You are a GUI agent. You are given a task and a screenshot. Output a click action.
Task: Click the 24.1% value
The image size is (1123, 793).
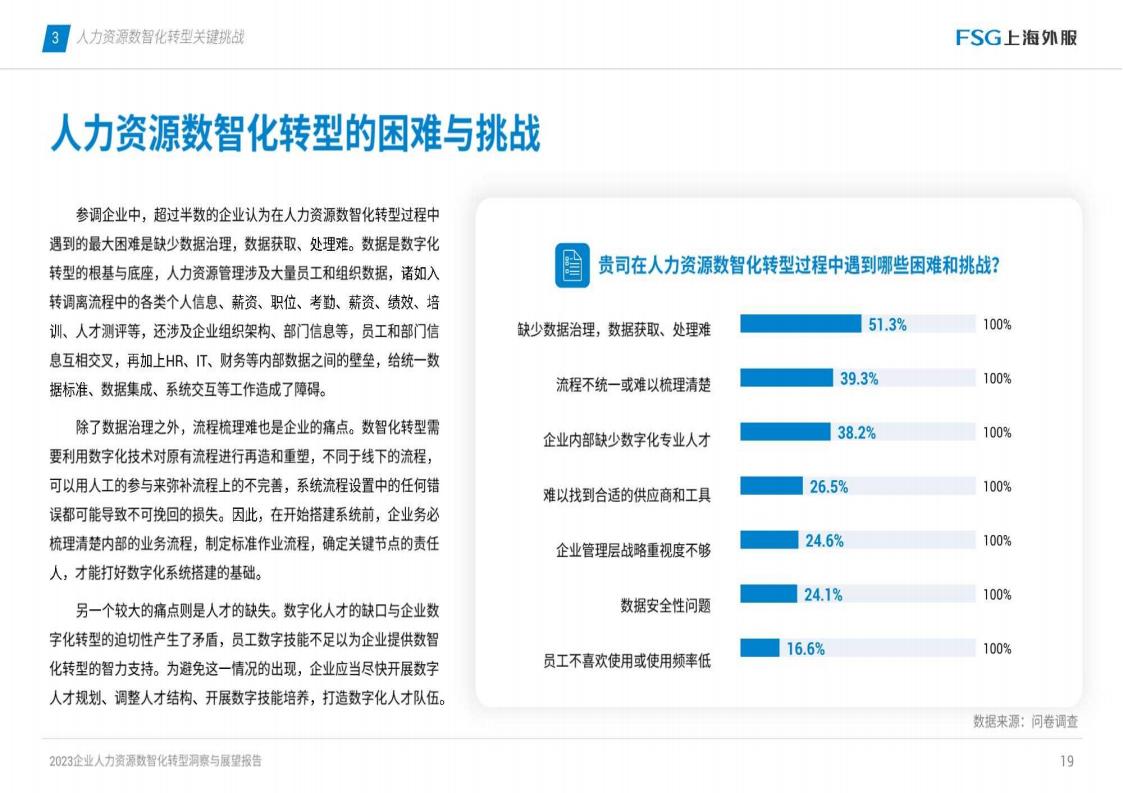823,595
